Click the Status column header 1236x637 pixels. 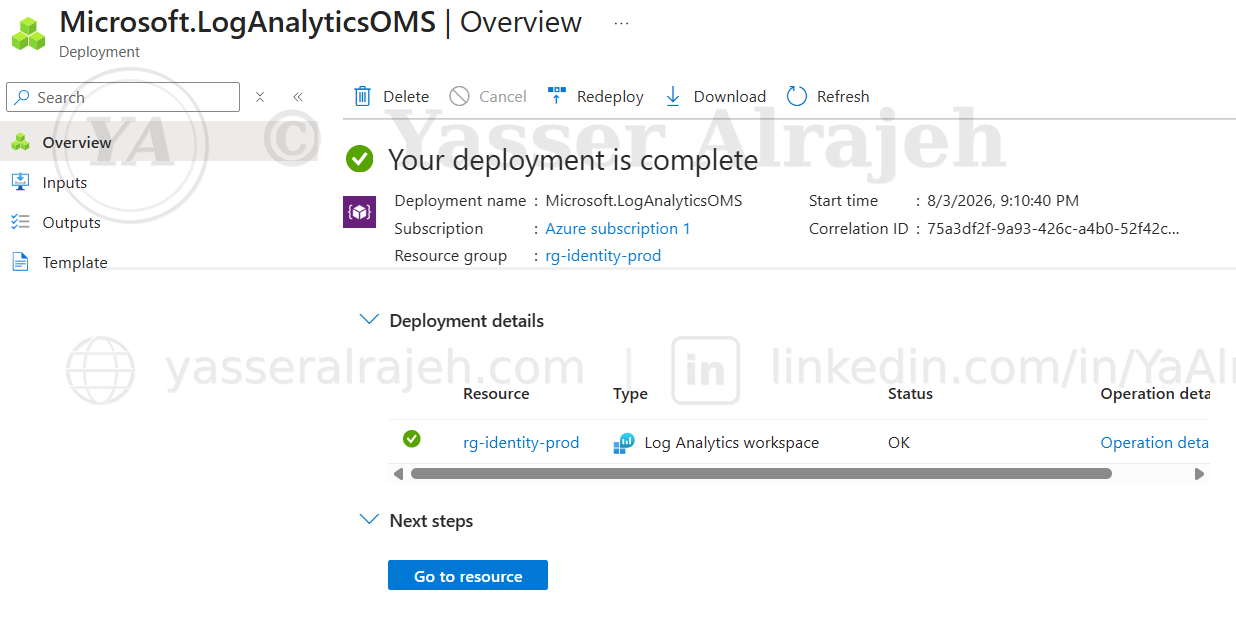[910, 394]
